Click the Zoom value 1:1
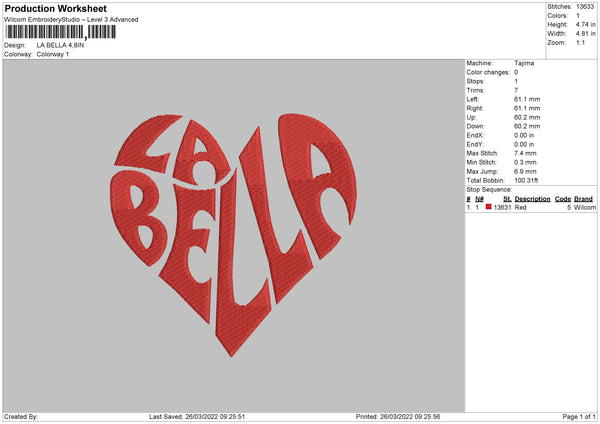This screenshot has width=600, height=424. point(580,43)
